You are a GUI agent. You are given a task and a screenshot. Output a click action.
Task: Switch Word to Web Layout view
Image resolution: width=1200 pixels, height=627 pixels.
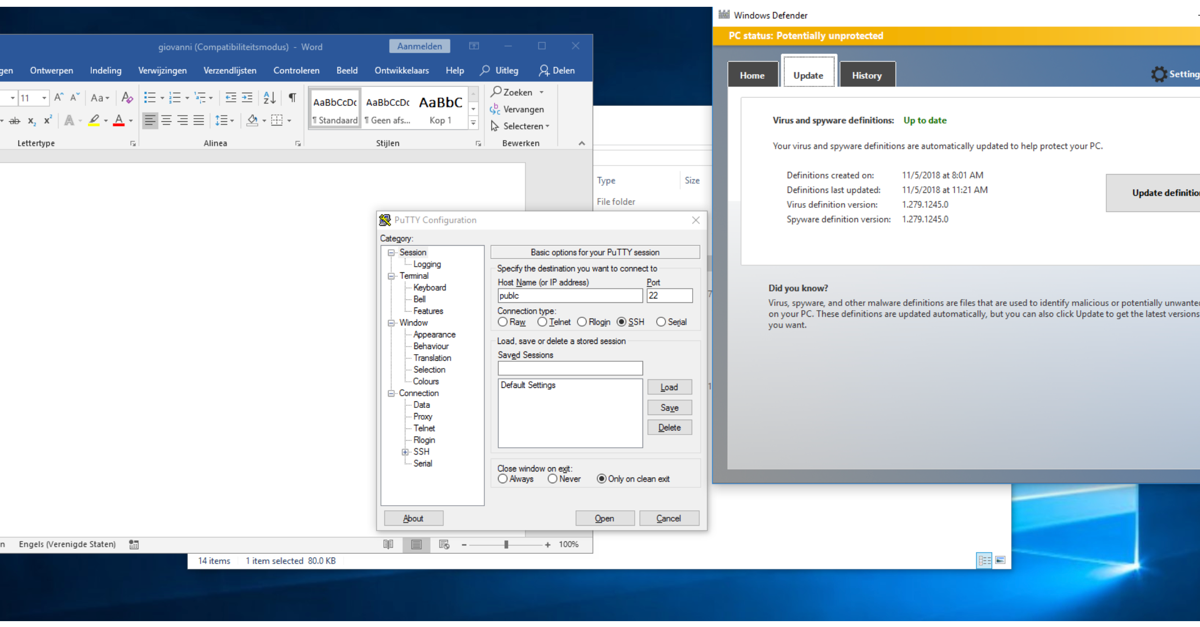click(x=444, y=545)
